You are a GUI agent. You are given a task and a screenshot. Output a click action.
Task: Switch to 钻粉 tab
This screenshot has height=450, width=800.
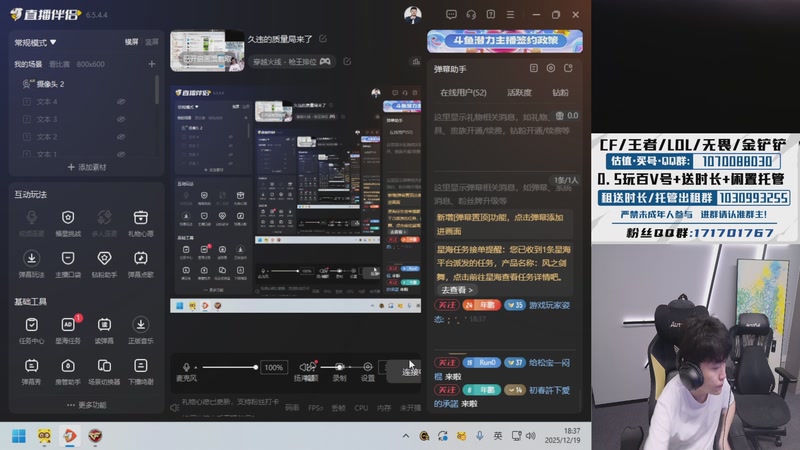pos(560,92)
